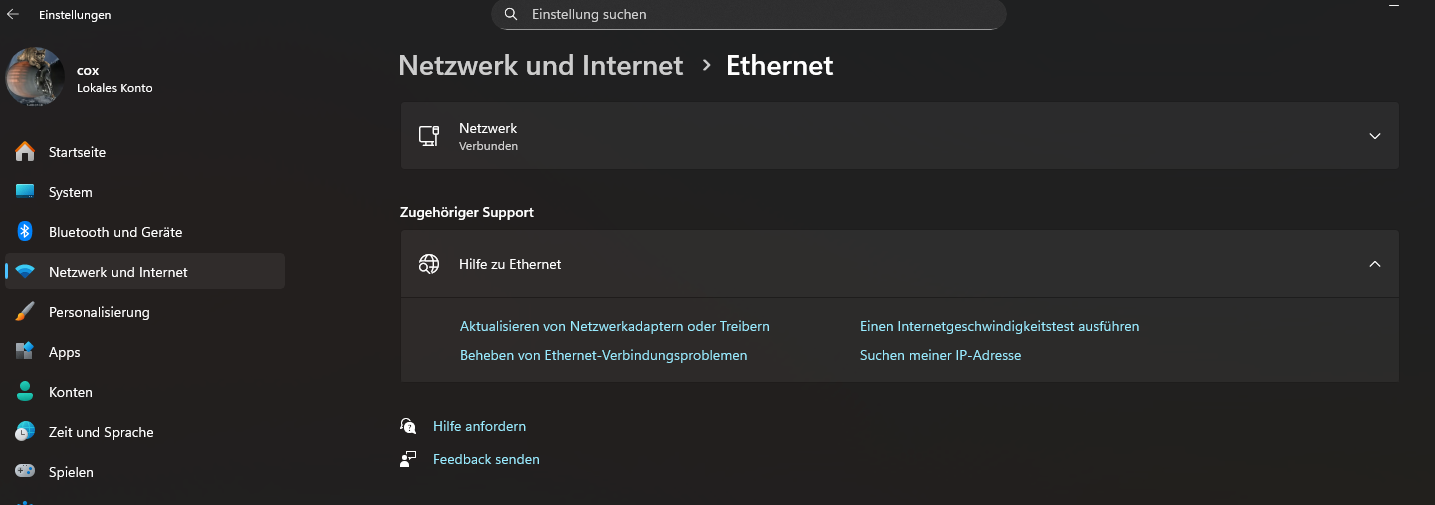Click the back arrow in Einstellungen
Screen dimensions: 1435x505
pyautogui.click(x=13, y=15)
